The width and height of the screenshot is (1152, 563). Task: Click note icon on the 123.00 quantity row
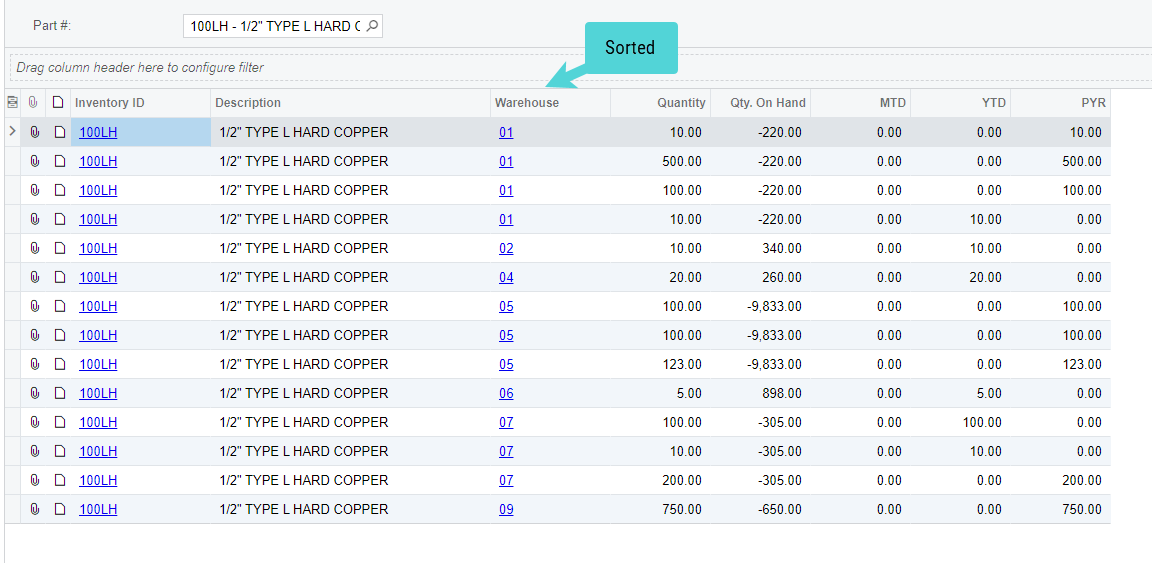coord(60,364)
